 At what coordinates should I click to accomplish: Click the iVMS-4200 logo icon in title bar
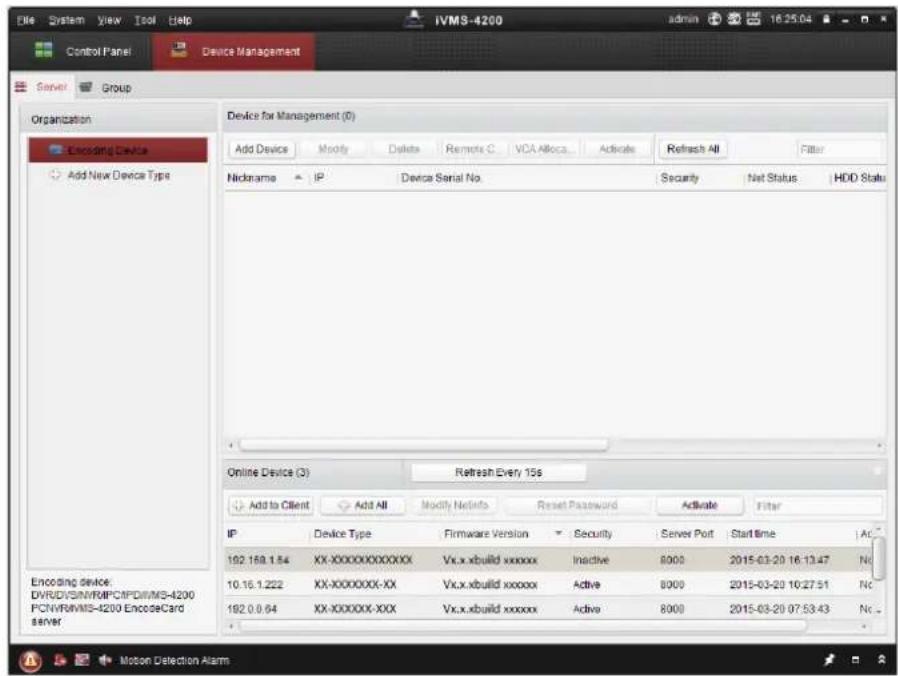(x=412, y=19)
